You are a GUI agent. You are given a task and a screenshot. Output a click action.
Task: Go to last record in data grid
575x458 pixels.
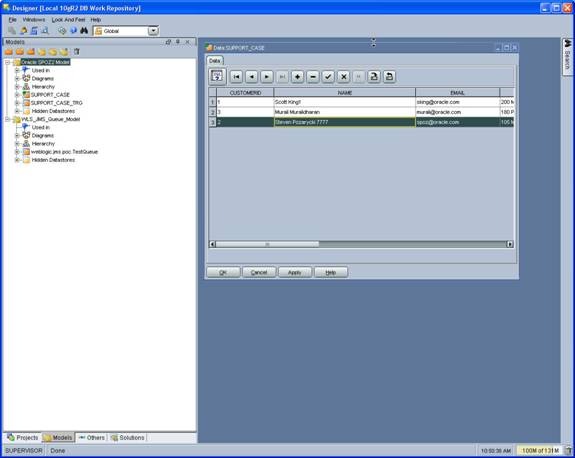click(x=282, y=77)
